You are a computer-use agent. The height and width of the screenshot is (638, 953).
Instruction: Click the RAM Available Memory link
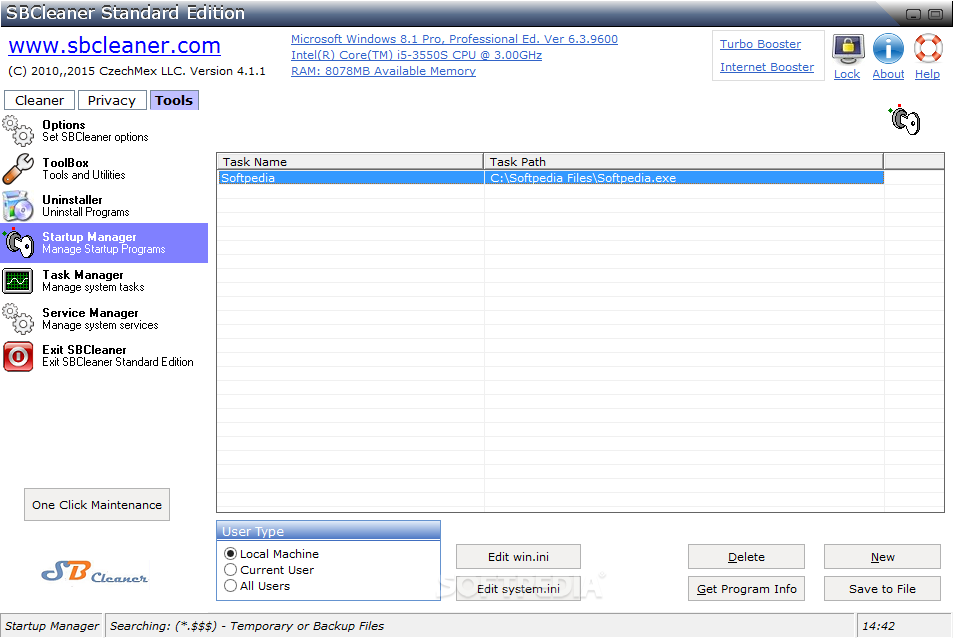coord(383,71)
